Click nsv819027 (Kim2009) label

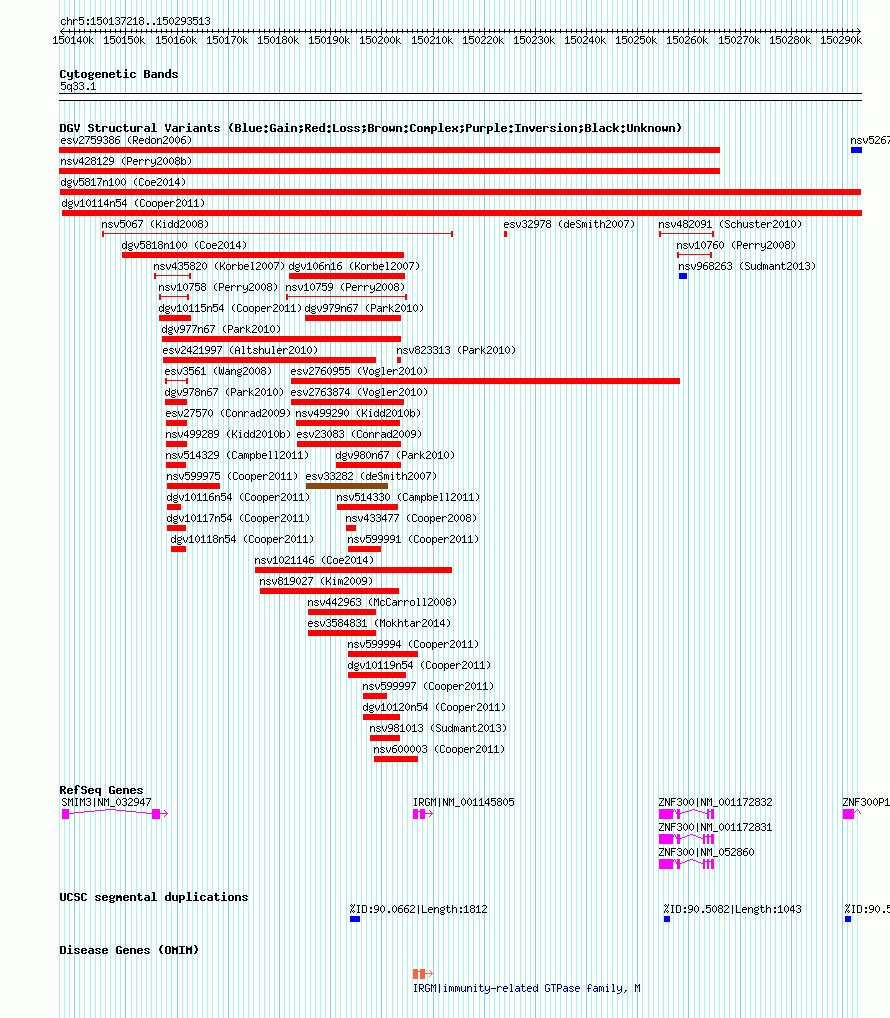point(316,581)
